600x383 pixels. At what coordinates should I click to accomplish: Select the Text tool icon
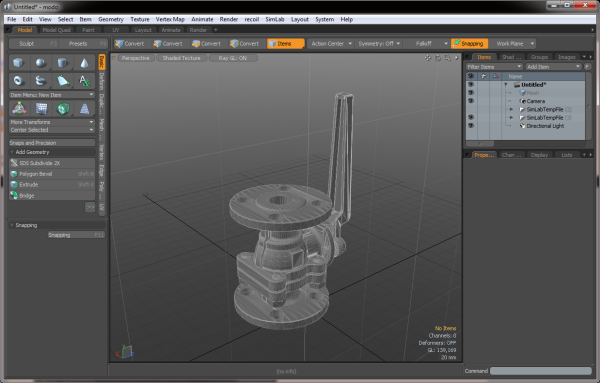(x=84, y=81)
